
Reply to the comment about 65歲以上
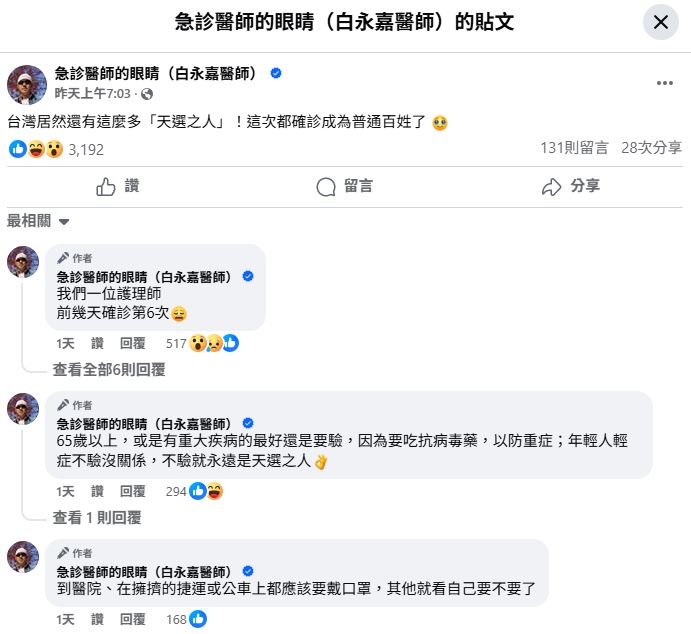(x=133, y=491)
